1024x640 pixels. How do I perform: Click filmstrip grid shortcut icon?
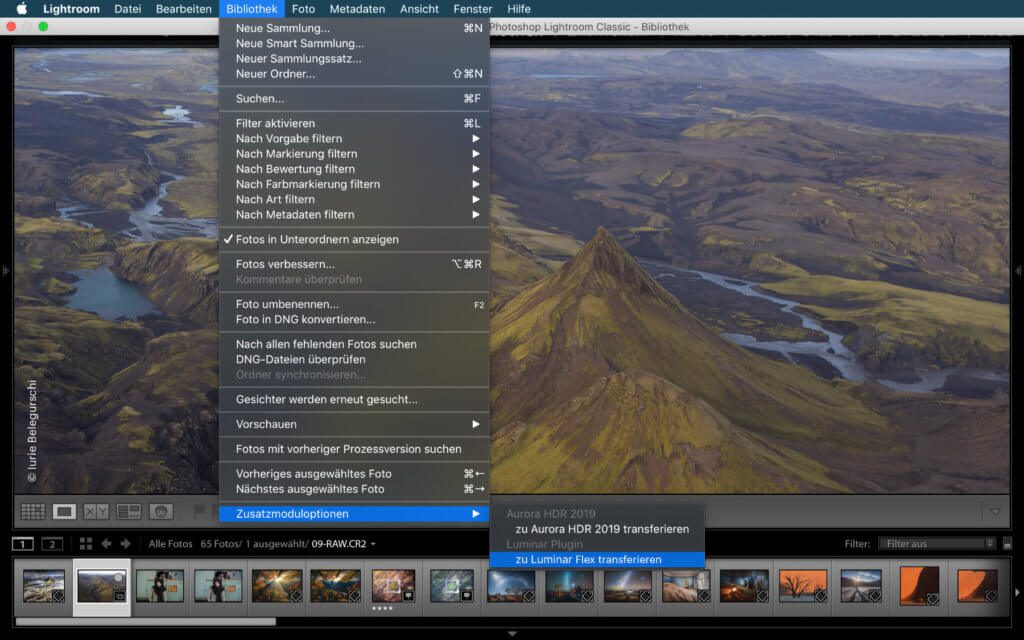point(86,544)
